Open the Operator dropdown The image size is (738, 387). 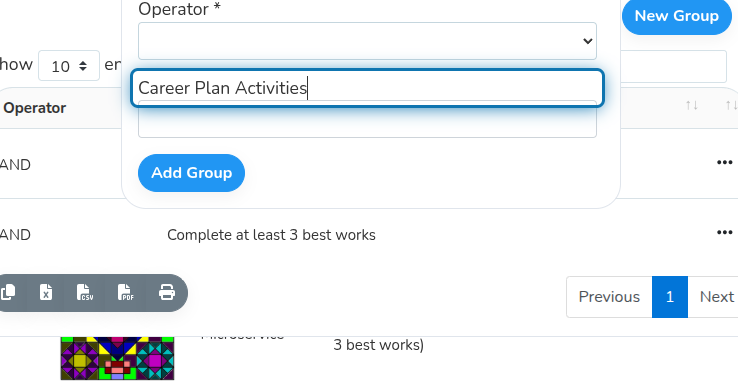[367, 41]
